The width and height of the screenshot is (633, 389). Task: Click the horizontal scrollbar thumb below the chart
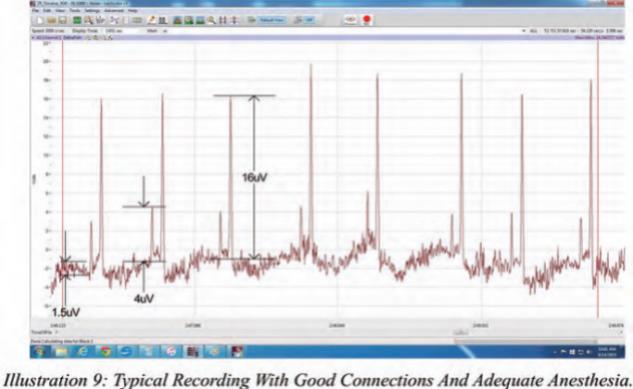pos(461,332)
